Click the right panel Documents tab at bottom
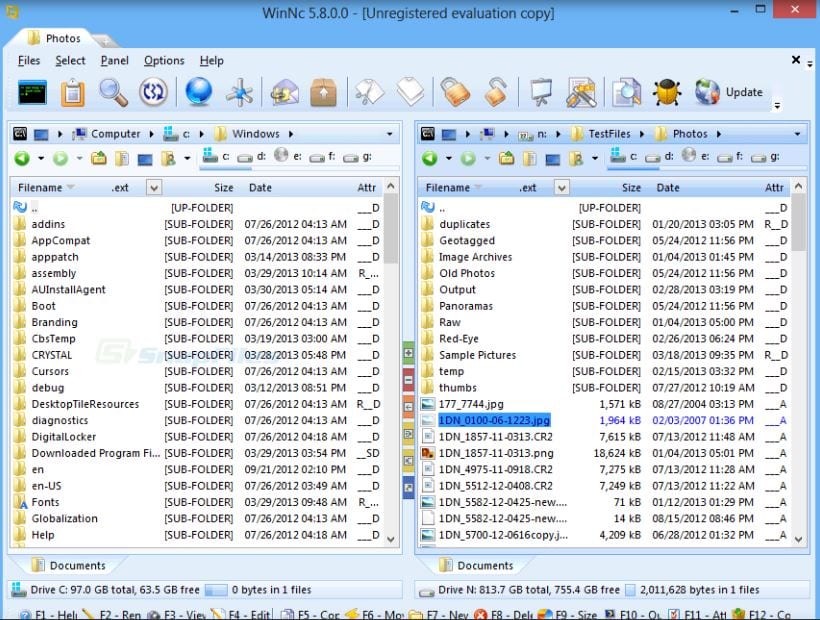The width and height of the screenshot is (820, 620). pos(476,566)
